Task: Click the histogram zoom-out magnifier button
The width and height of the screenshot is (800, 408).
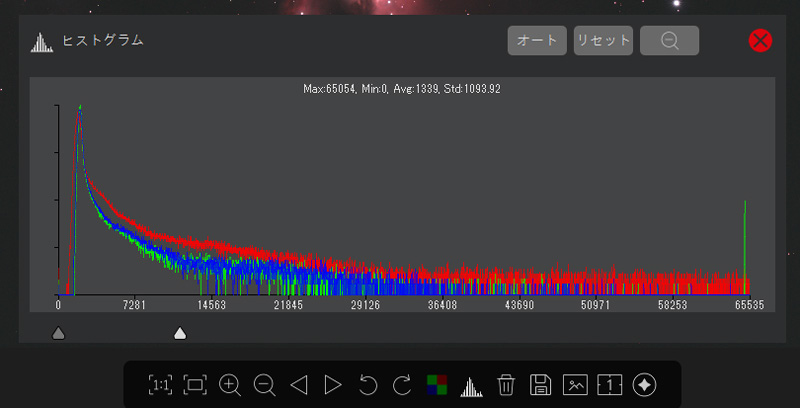Action: (x=669, y=40)
